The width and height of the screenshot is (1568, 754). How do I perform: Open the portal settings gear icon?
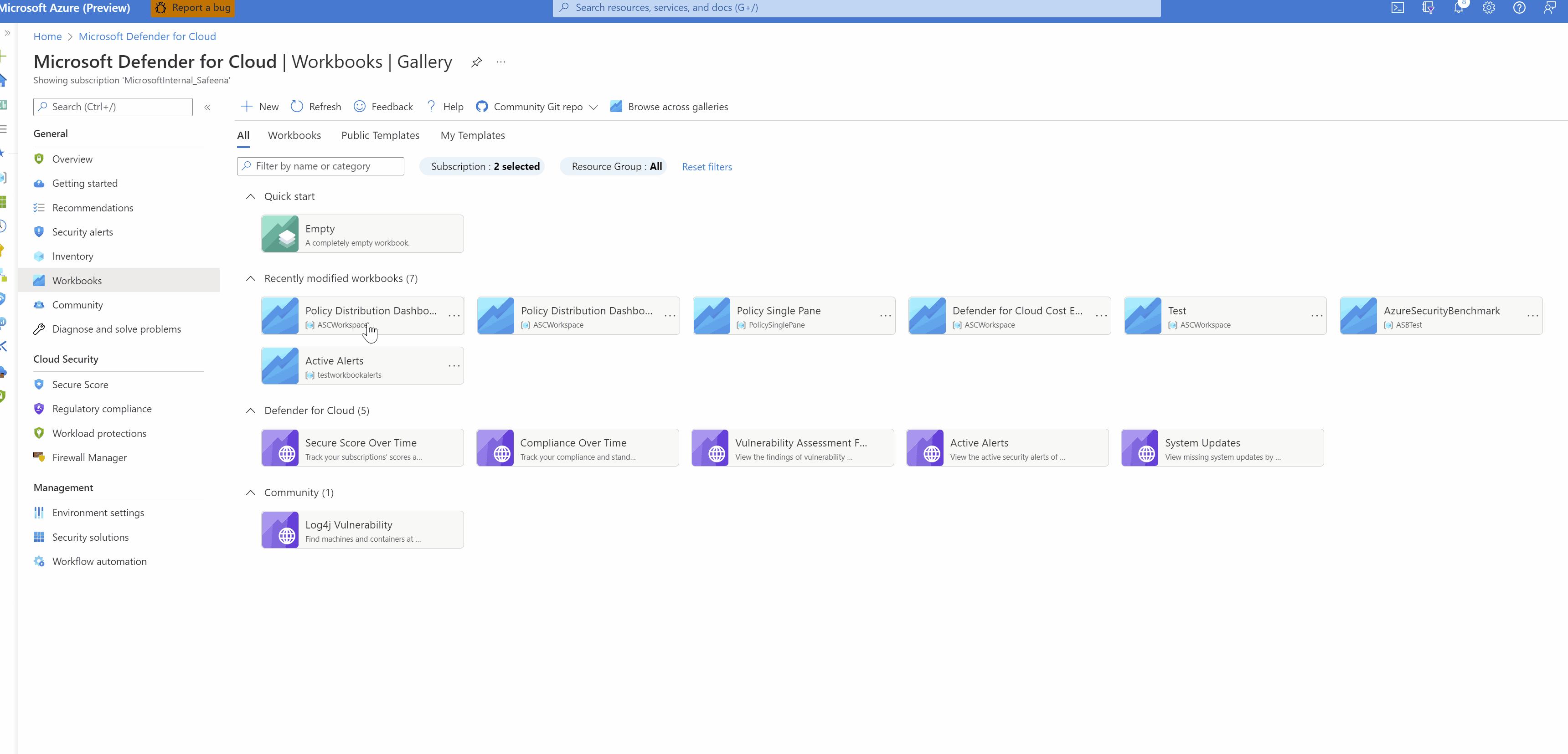click(x=1489, y=8)
